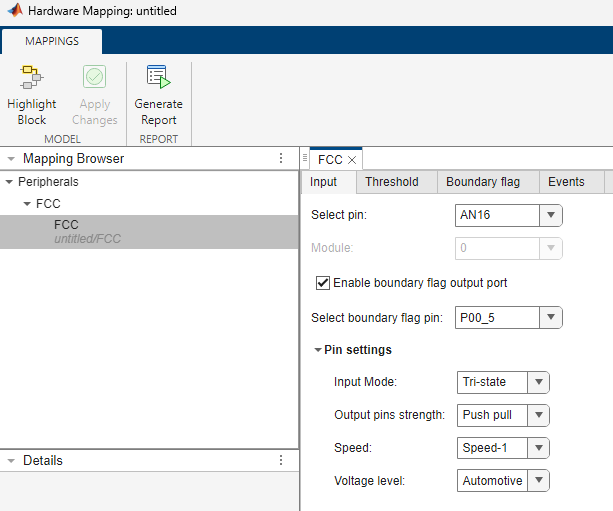
Task: Switch to the Threshold tab
Action: pos(392,182)
